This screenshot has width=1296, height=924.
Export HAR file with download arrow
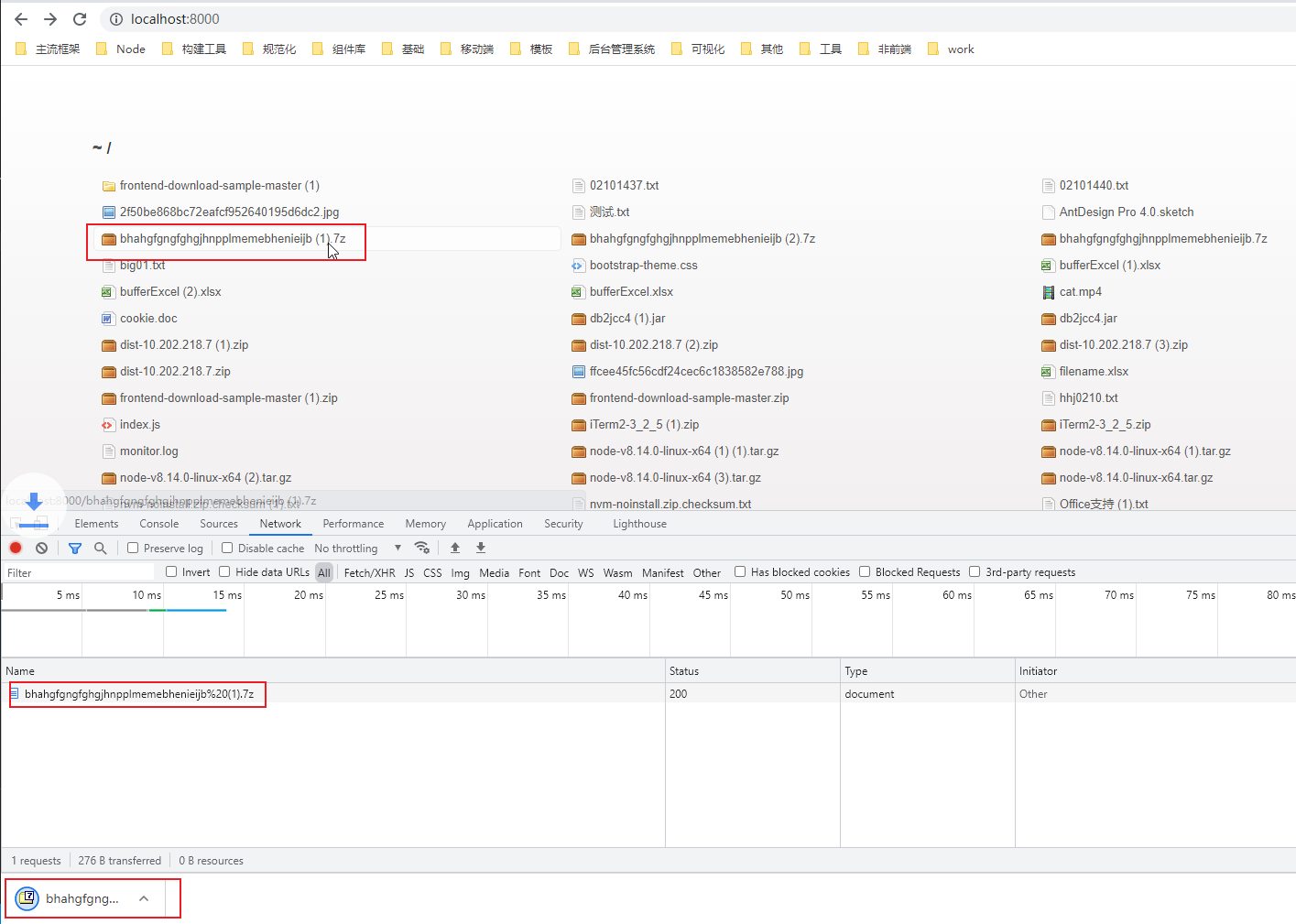pyautogui.click(x=481, y=548)
